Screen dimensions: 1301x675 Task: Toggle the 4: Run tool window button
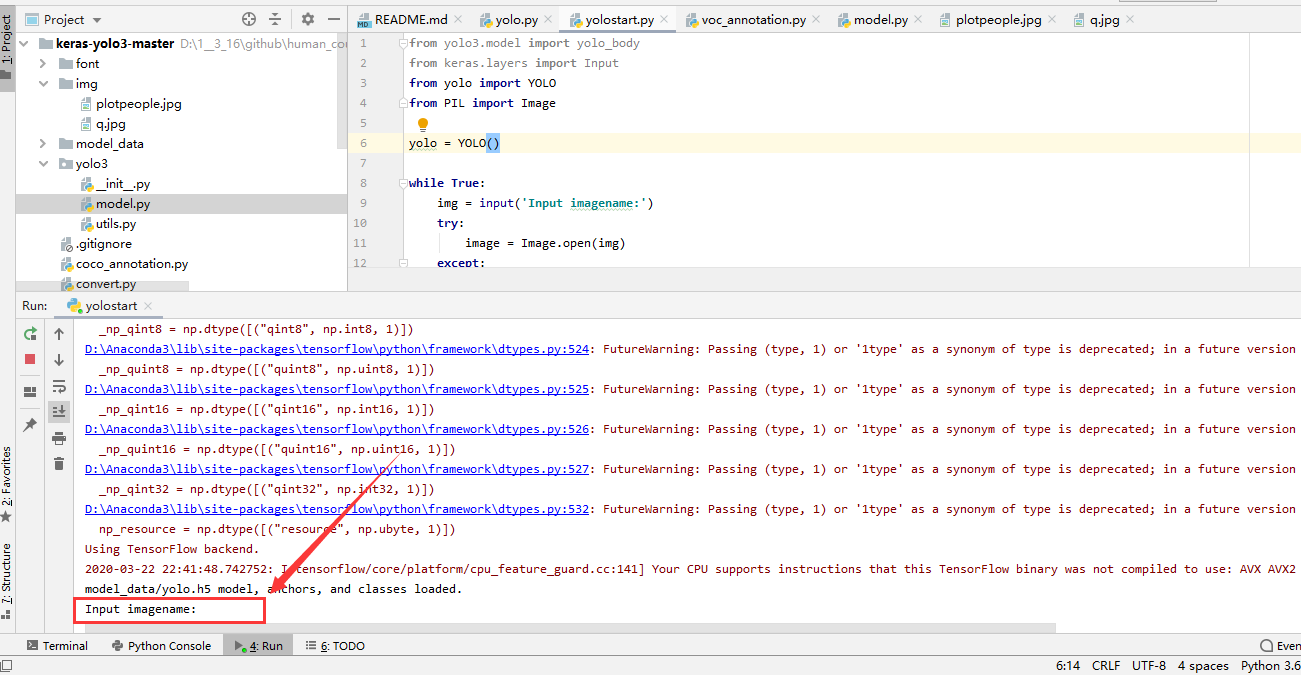258,646
